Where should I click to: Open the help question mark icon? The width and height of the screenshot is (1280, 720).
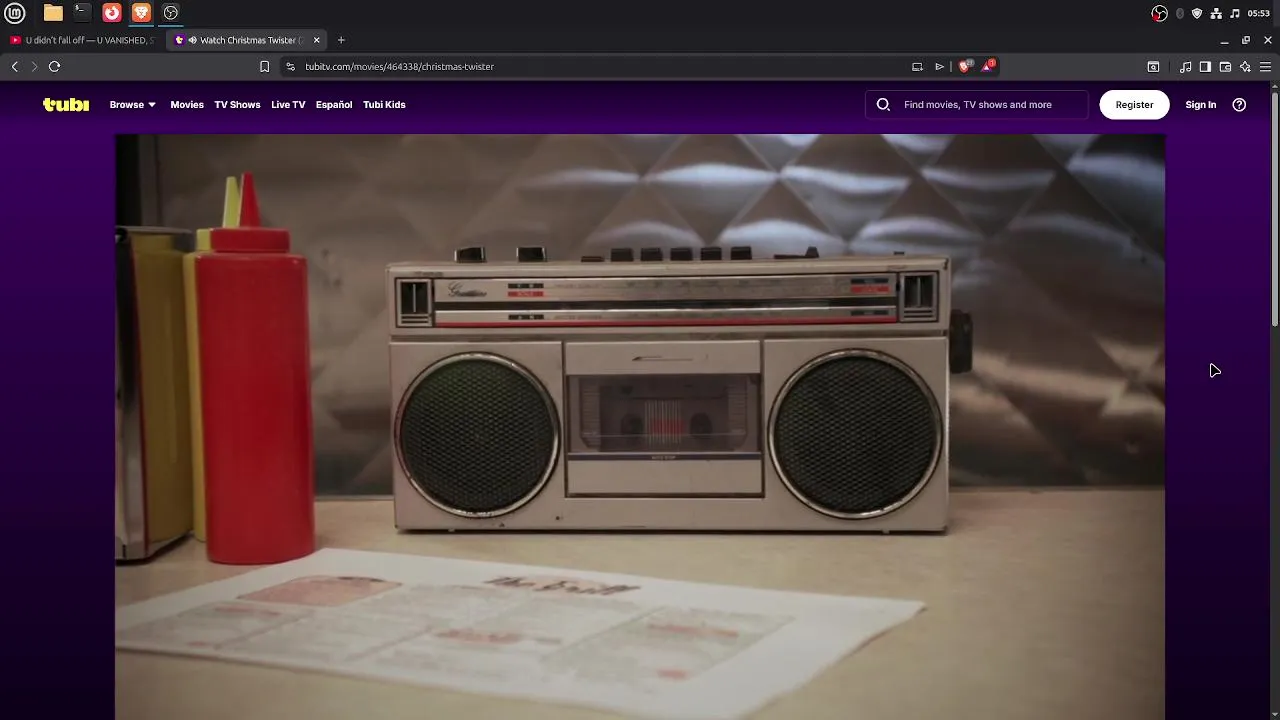pyautogui.click(x=1239, y=104)
